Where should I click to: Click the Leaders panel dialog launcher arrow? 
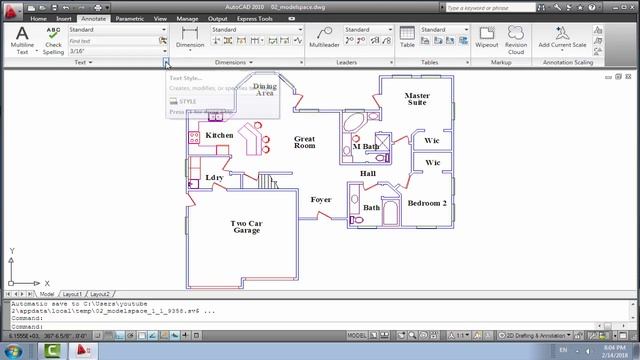[x=391, y=62]
